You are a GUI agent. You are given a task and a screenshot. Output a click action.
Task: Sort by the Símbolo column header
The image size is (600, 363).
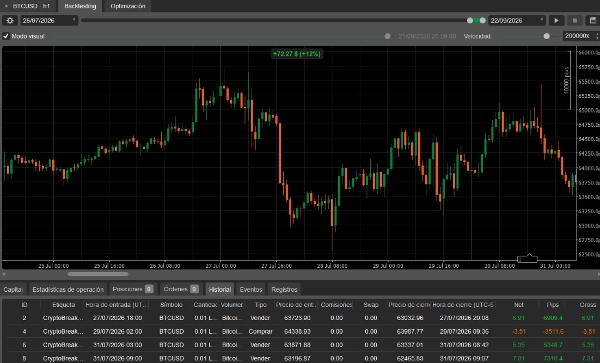pyautogui.click(x=171, y=305)
